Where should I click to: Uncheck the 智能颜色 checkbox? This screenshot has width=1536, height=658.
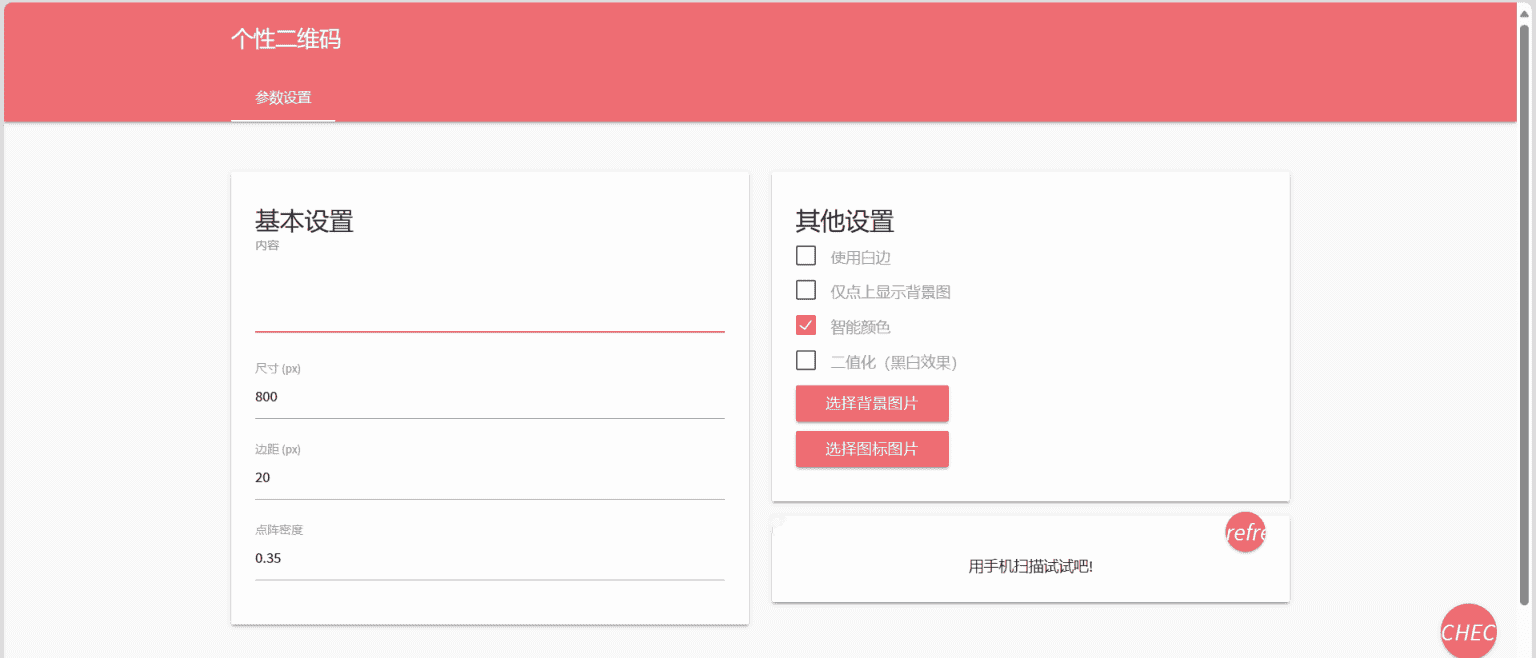click(x=806, y=326)
